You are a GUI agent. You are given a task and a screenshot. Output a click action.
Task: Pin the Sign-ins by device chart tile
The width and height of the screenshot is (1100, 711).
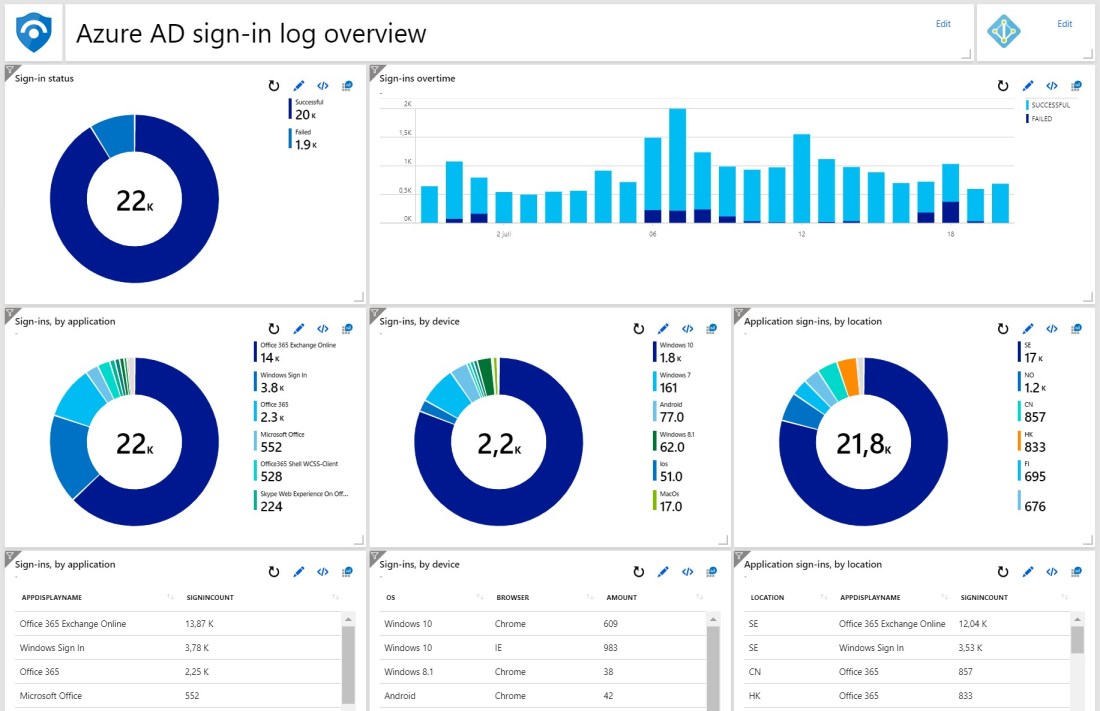pyautogui.click(x=712, y=328)
